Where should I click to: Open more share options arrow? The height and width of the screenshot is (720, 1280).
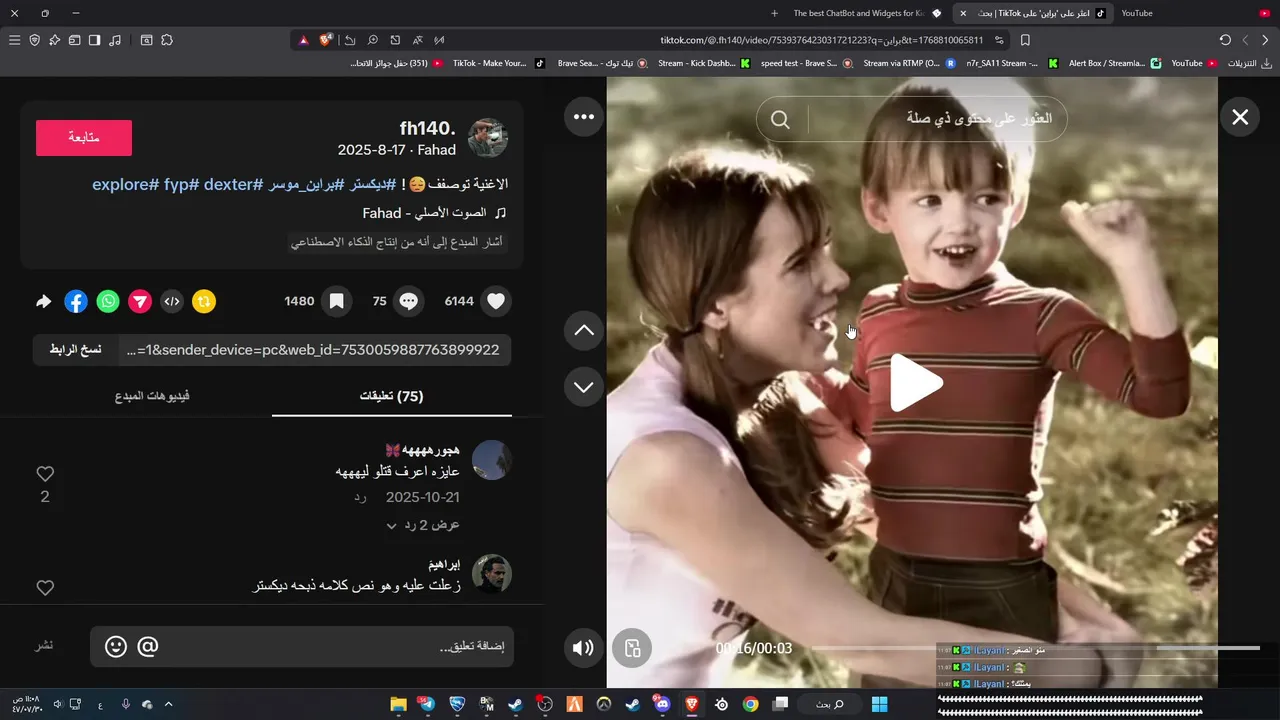point(44,301)
